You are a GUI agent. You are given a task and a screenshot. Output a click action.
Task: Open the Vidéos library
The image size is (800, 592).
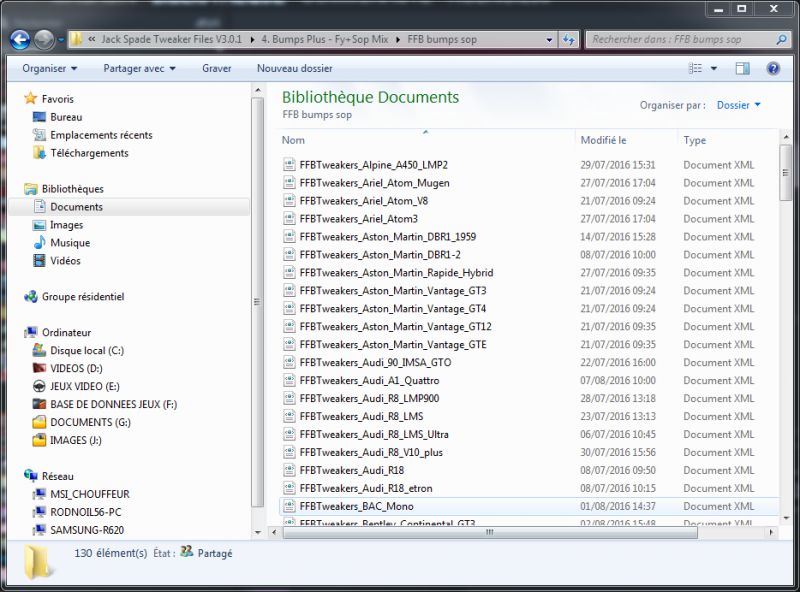[x=65, y=260]
